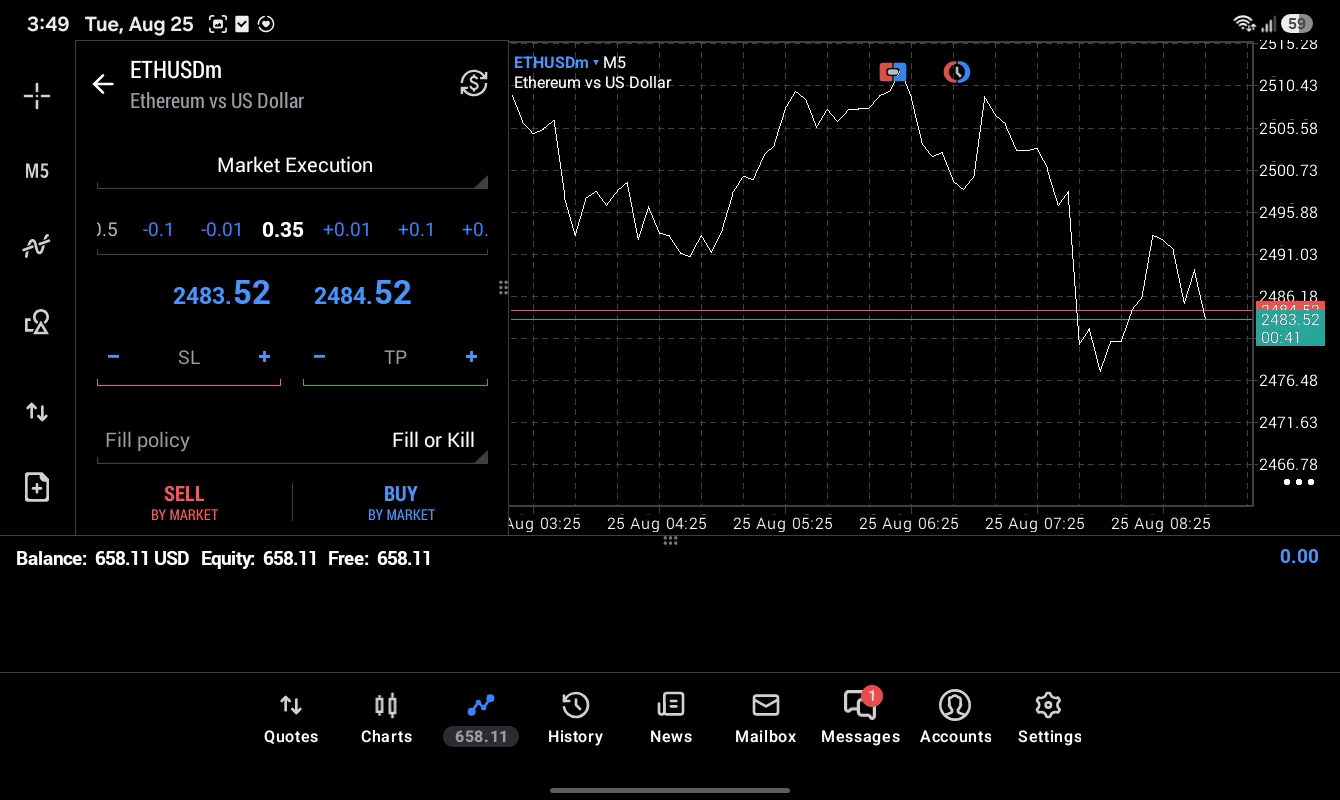Go back using the arrow beside ETHUSDm
The height and width of the screenshot is (800, 1340).
coord(103,84)
